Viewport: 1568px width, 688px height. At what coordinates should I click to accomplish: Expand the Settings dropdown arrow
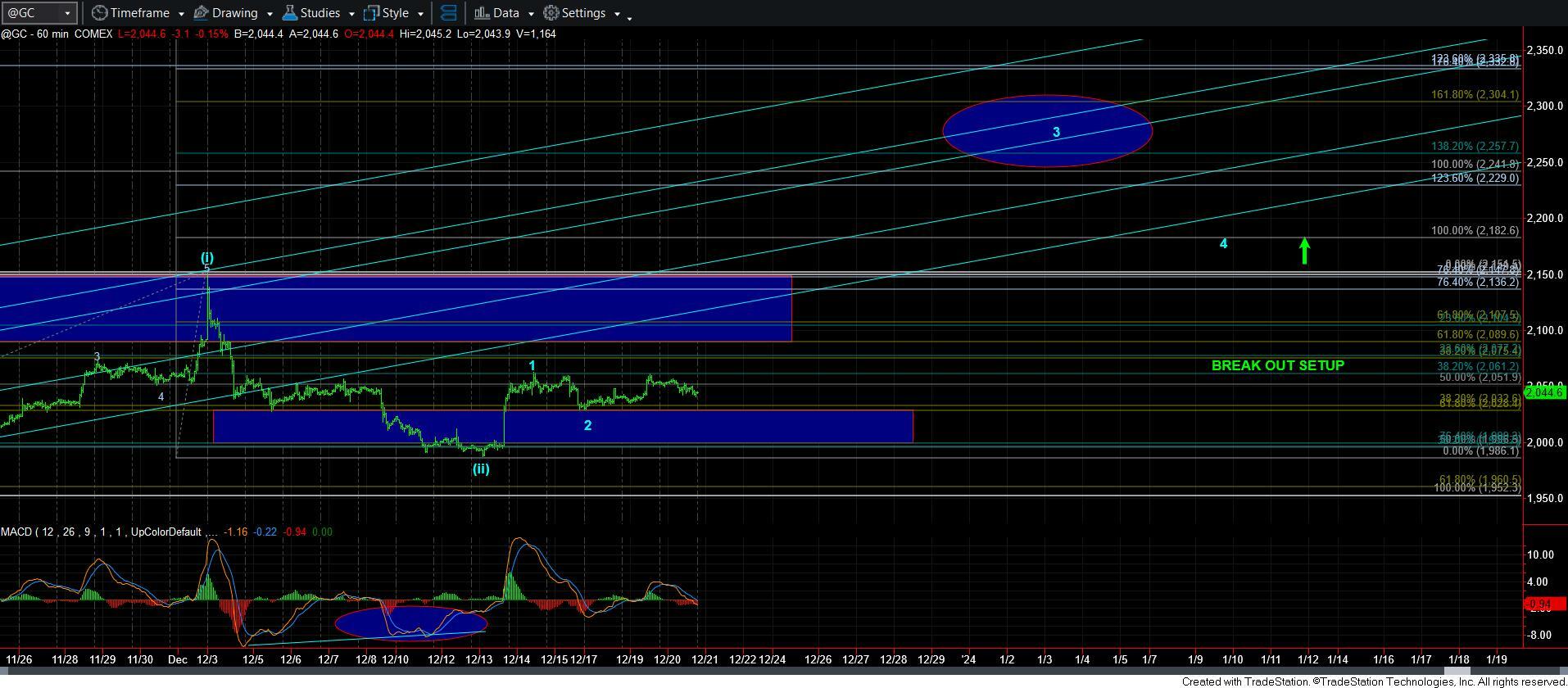point(617,14)
